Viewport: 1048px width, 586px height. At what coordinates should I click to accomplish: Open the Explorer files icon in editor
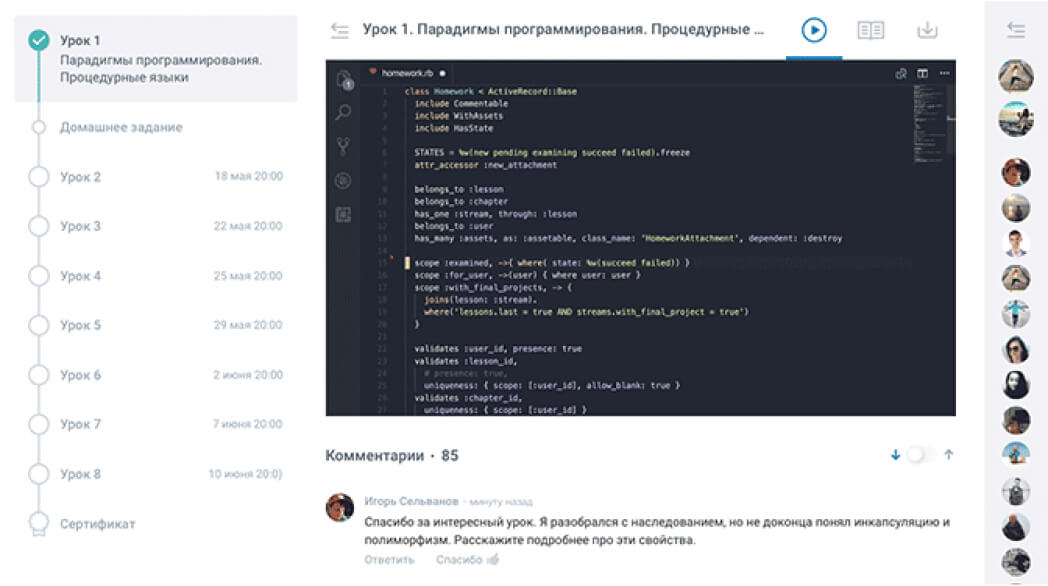pyautogui.click(x=344, y=80)
